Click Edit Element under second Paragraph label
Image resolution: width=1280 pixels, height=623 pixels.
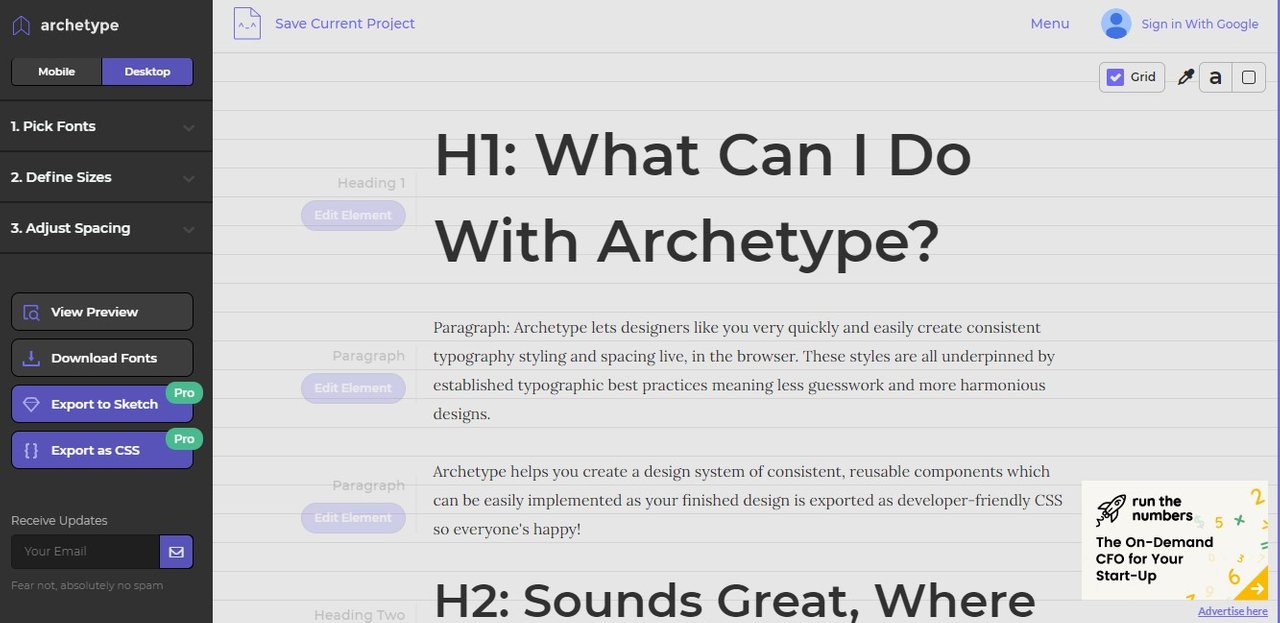click(x=353, y=518)
